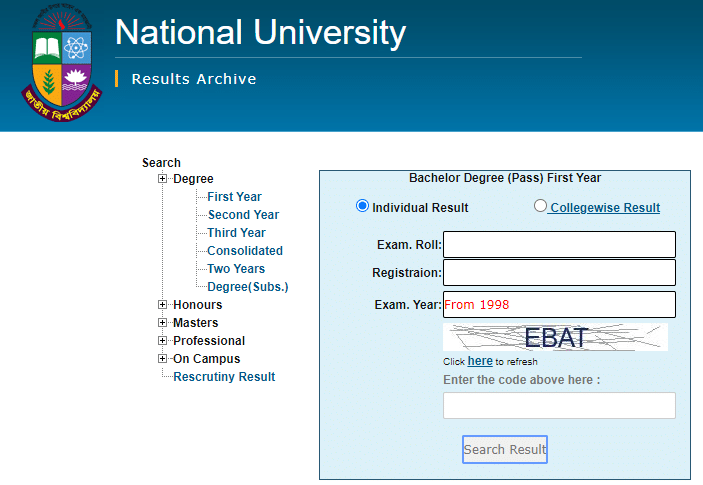This screenshot has width=703, height=485.
Task: Click the Exam. Year input field
Action: [x=559, y=304]
